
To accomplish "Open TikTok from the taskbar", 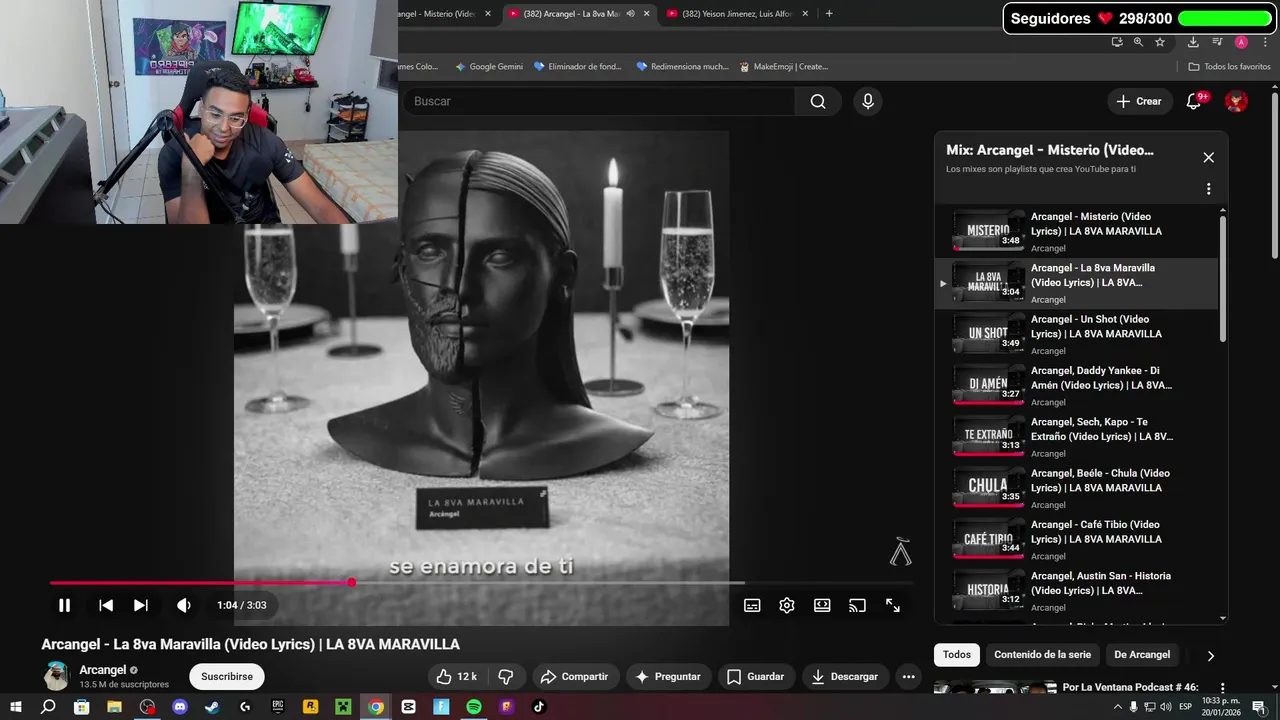I will coord(539,707).
